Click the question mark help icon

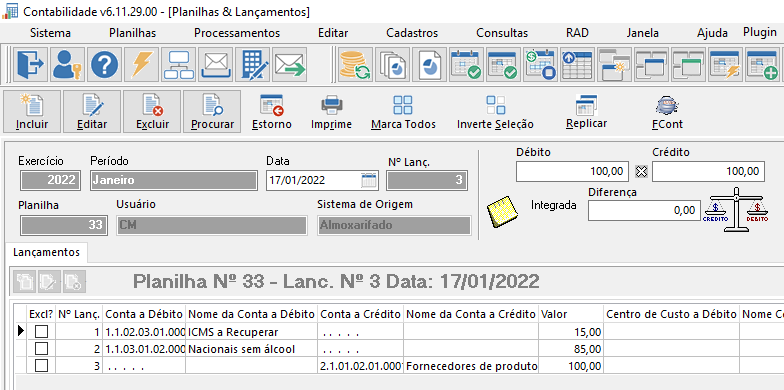pyautogui.click(x=104, y=64)
